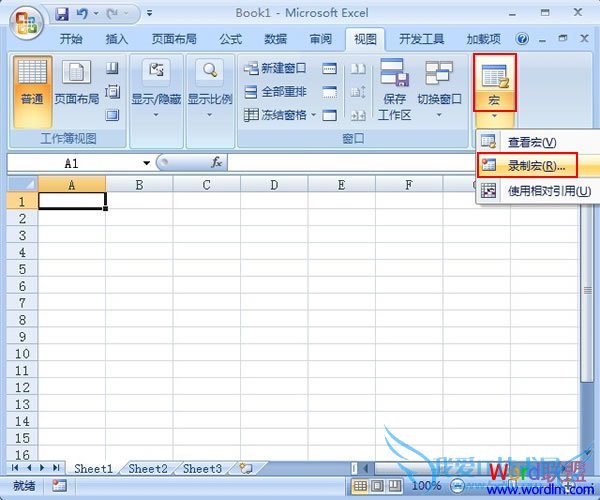Select column D header

pos(274,185)
